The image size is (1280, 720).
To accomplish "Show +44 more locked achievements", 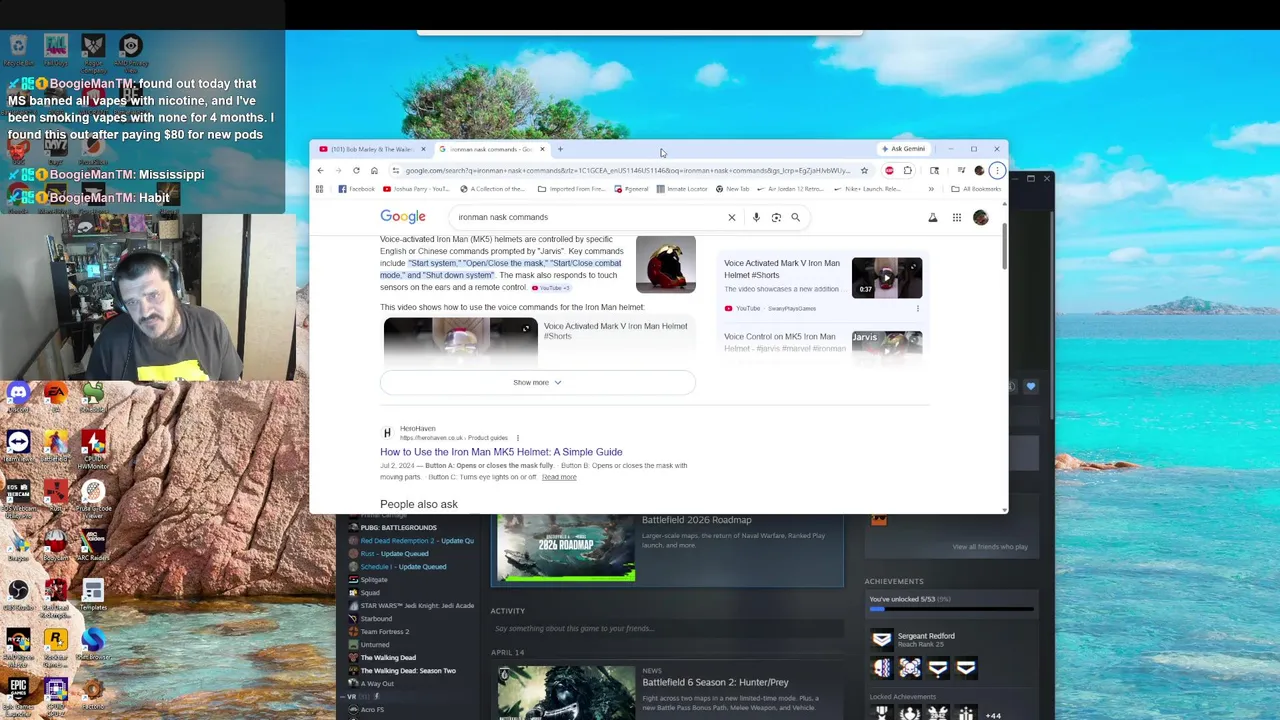I will pyautogui.click(x=993, y=716).
